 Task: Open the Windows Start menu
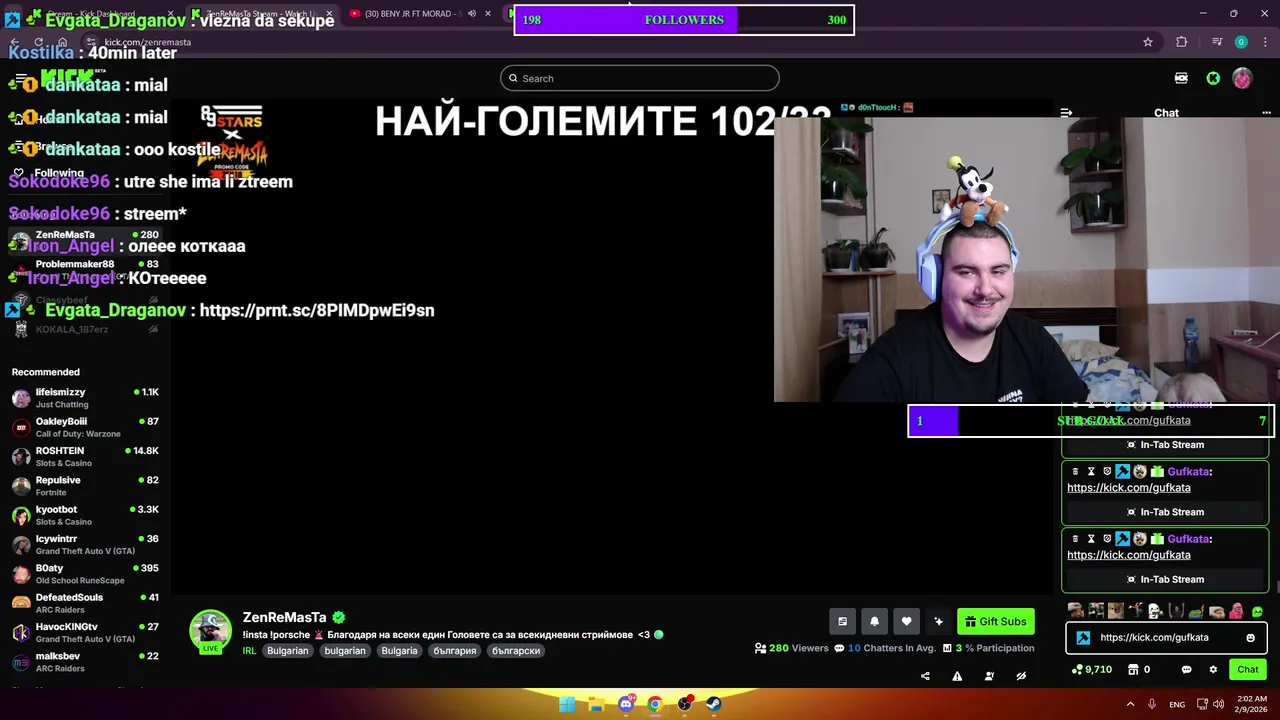tap(567, 704)
